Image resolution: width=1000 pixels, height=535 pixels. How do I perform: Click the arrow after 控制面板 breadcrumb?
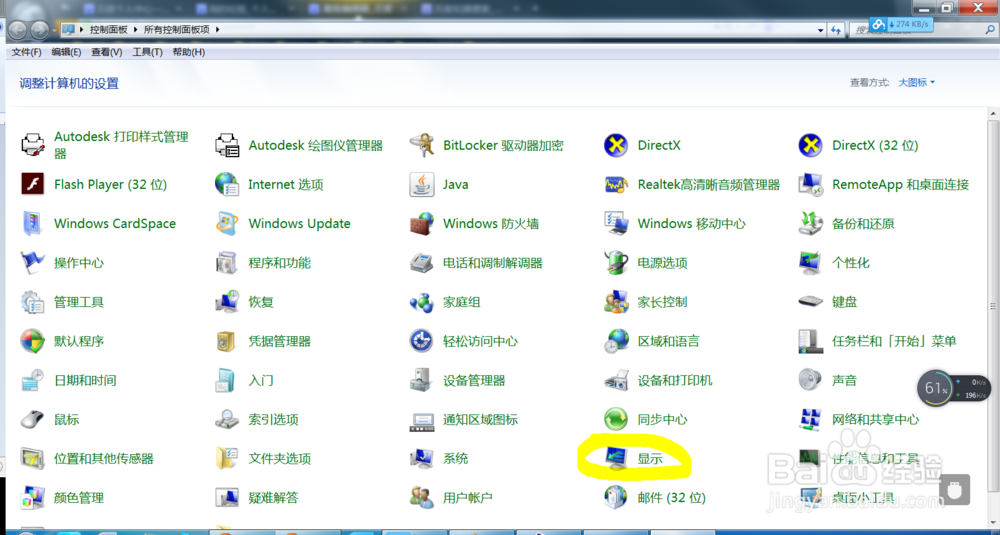click(x=135, y=29)
